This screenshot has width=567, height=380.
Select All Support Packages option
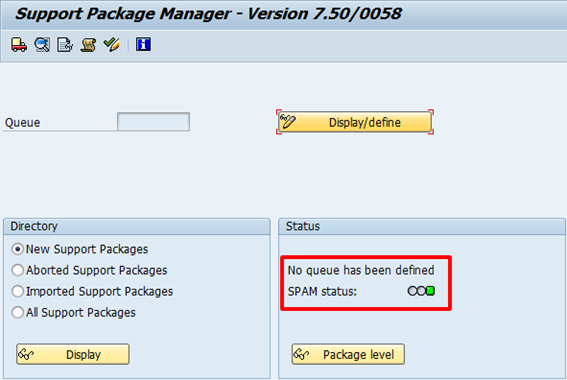click(17, 312)
